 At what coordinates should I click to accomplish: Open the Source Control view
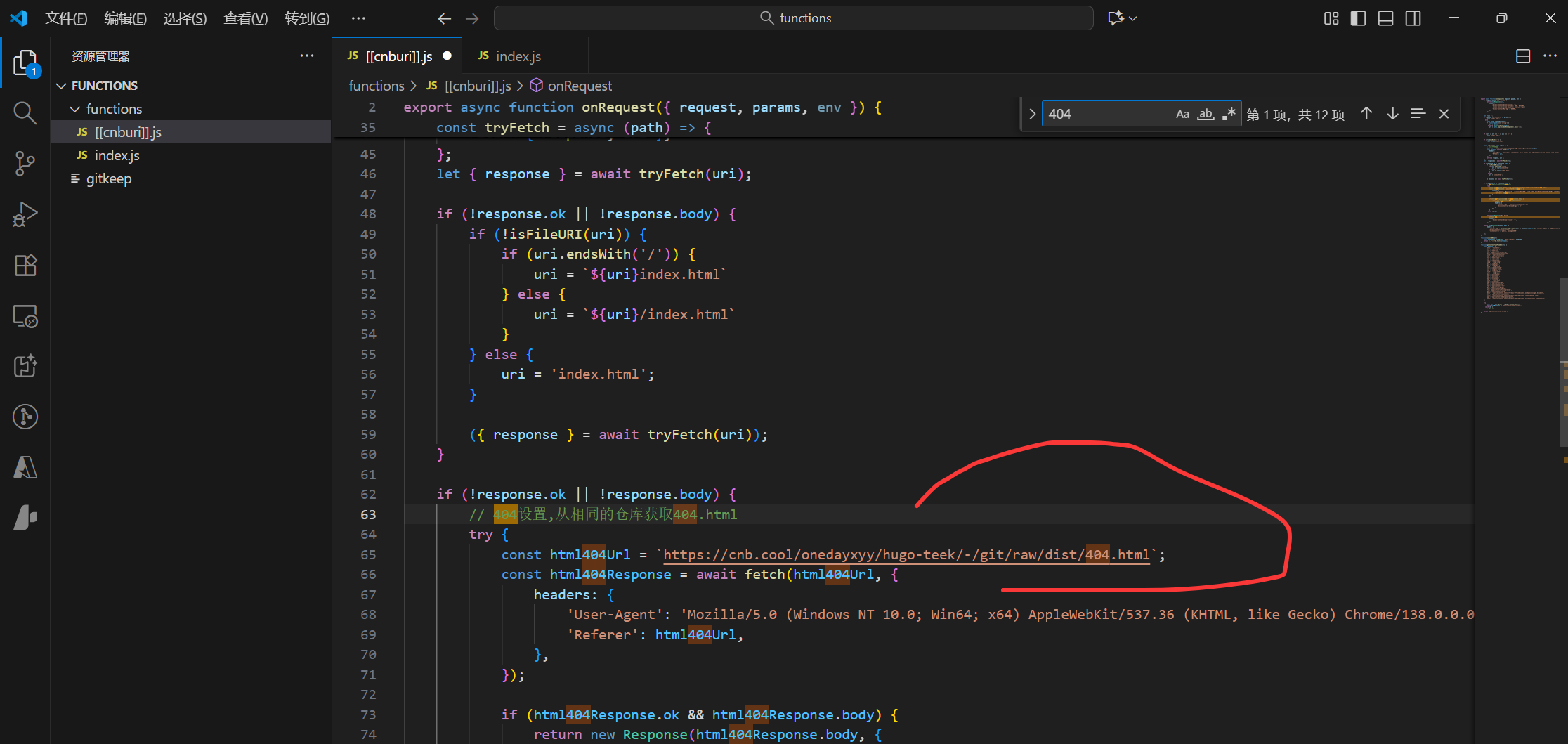25,163
